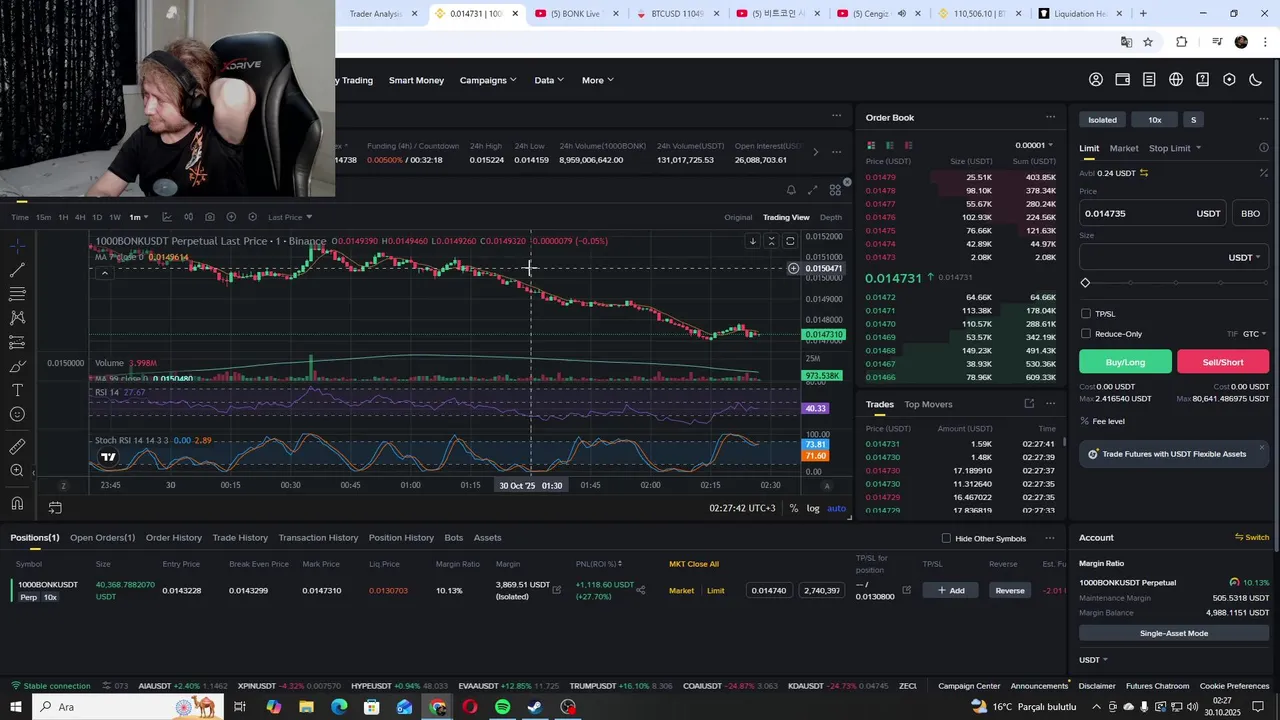
Task: Change size unit USDT dropdown
Action: [x=1244, y=257]
